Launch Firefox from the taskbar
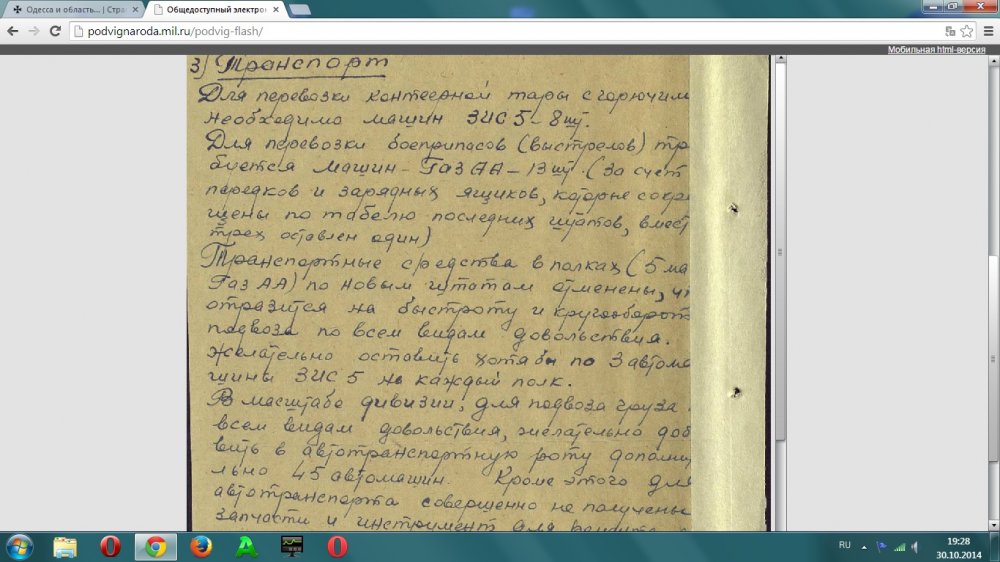Screen dimensions: 1000x562 (x=202, y=547)
